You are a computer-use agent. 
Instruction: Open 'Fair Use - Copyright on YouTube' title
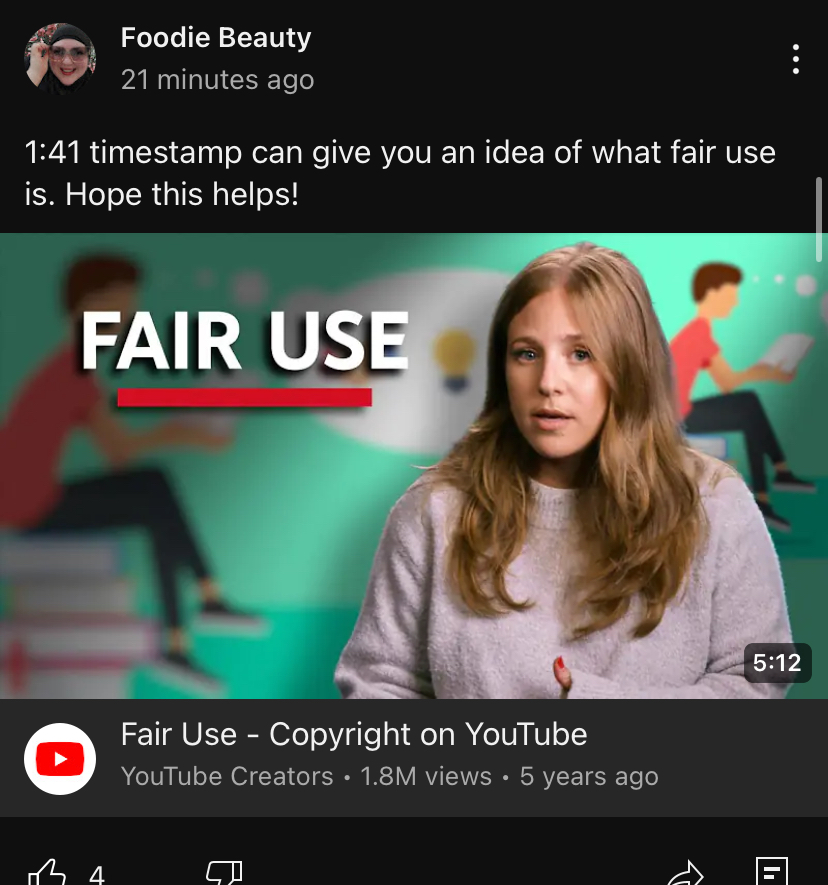coord(354,734)
